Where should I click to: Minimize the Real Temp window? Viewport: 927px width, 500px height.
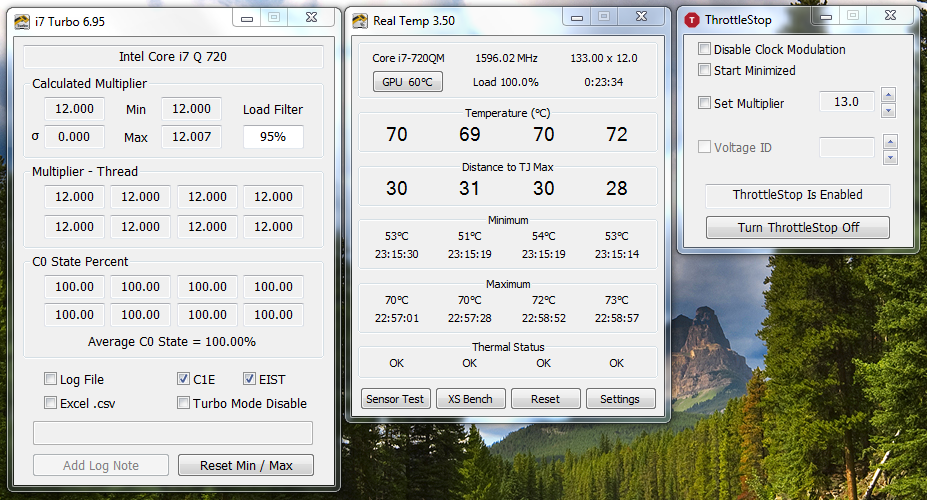(x=577, y=17)
